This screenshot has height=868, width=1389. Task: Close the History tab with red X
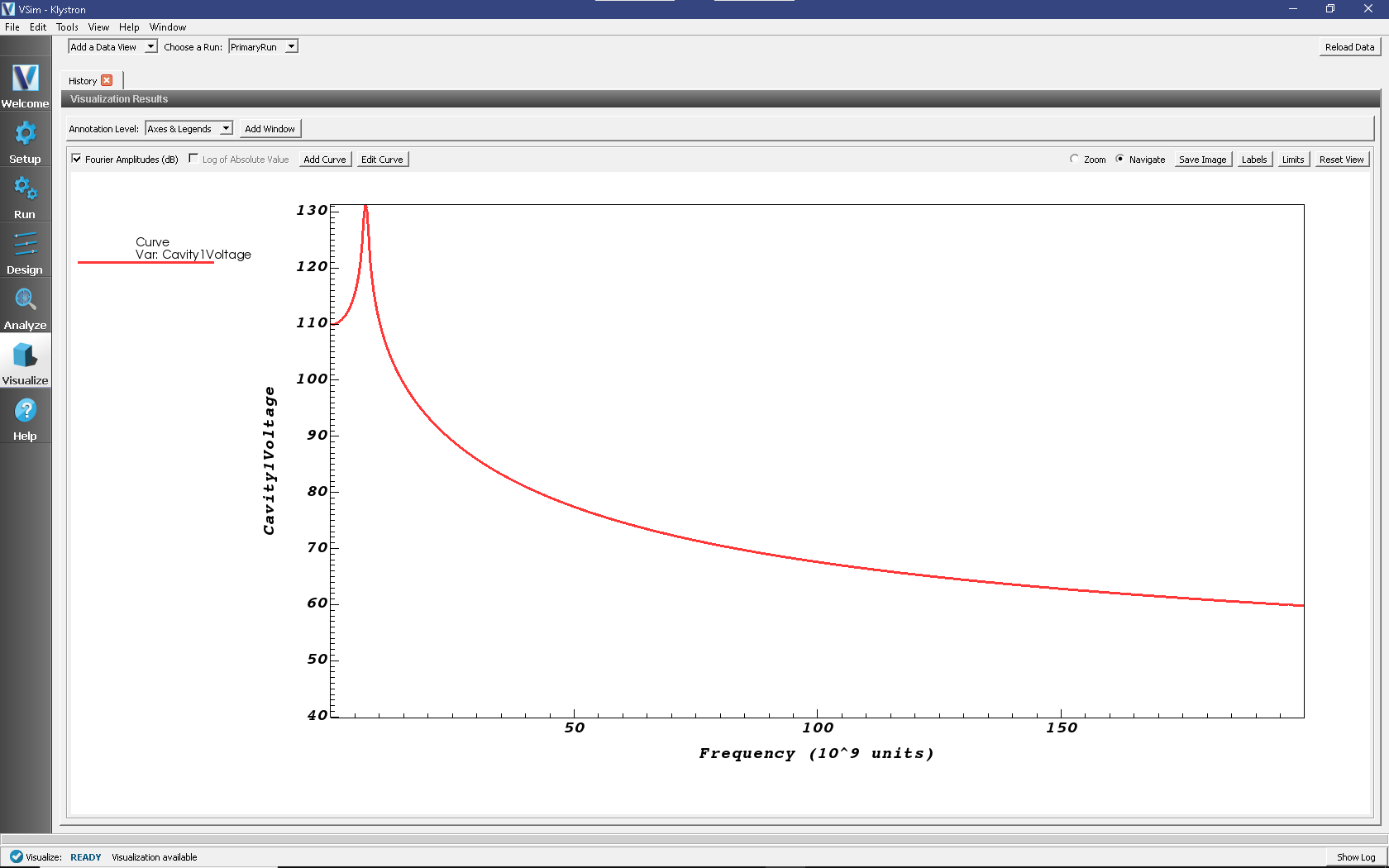point(107,81)
